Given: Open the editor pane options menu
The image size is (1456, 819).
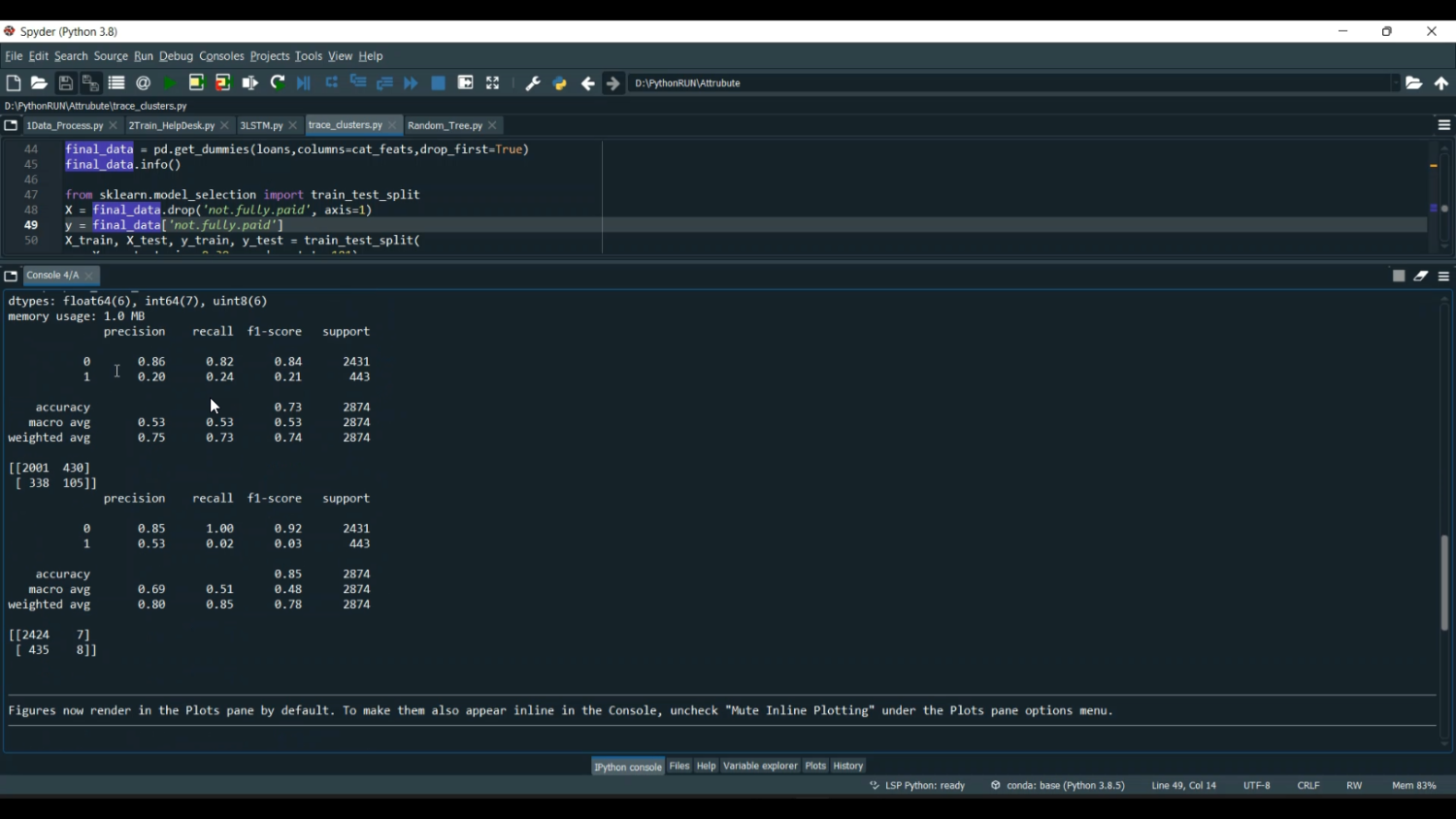Looking at the screenshot, I should pos(1444,126).
